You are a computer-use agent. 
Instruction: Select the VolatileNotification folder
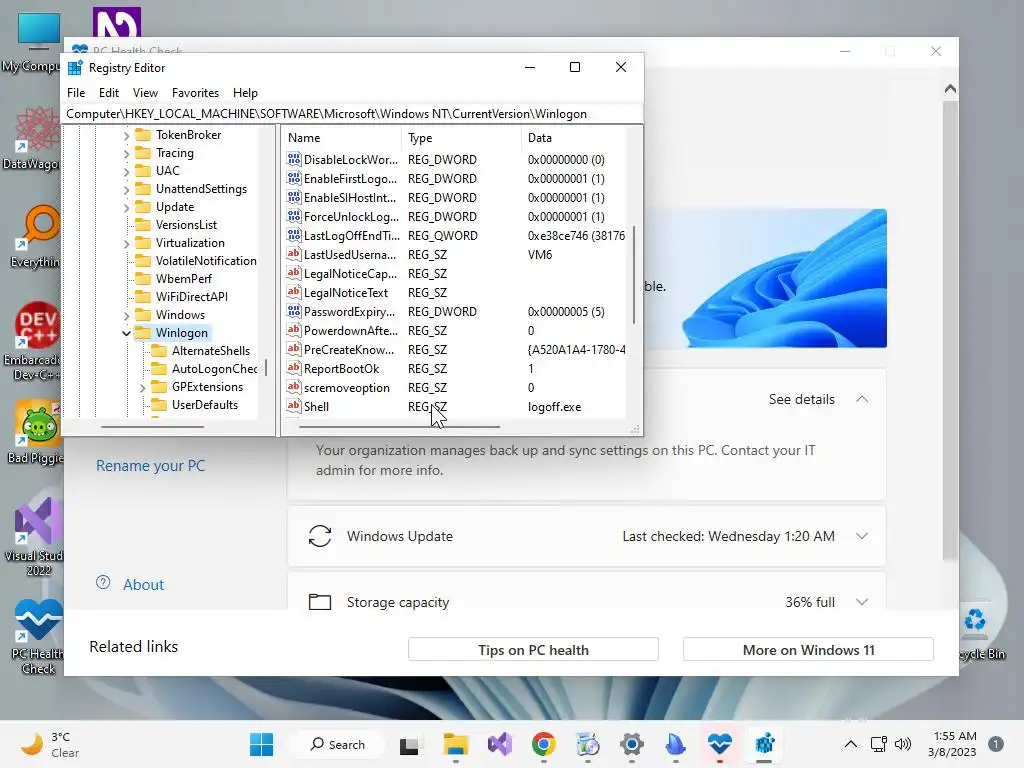click(x=206, y=261)
